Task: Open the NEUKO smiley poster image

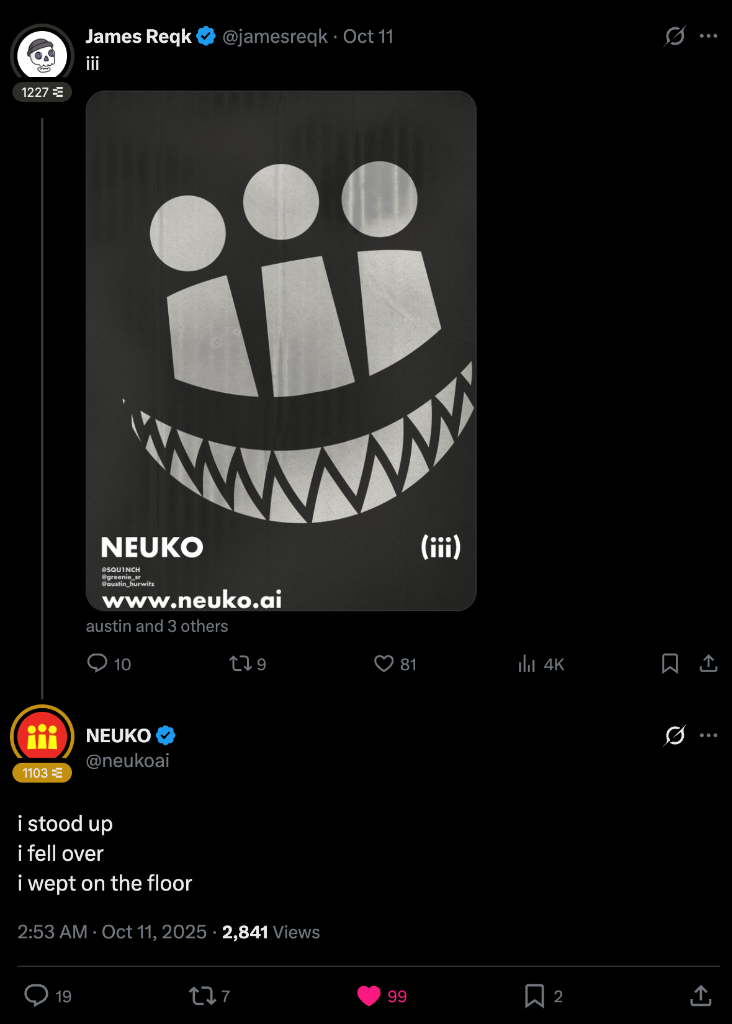Action: (281, 350)
